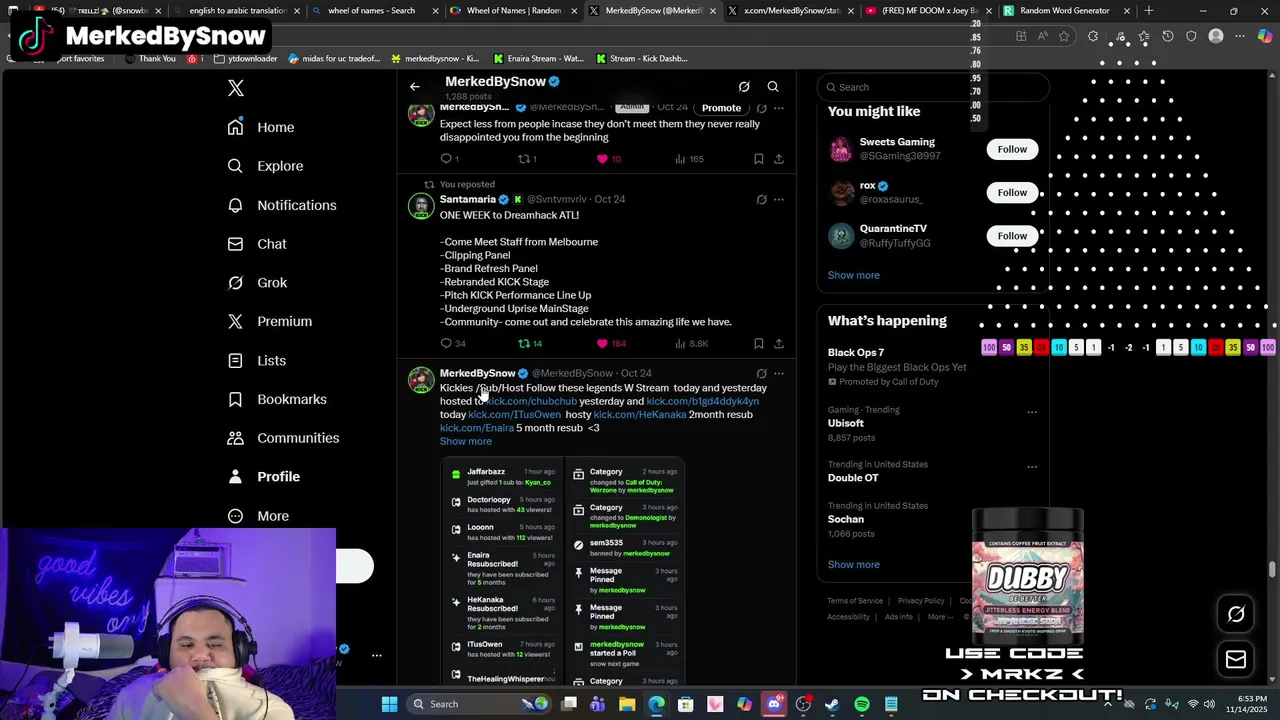This screenshot has width=1280, height=720.
Task: Open more options on the first MerkedBySnow post
Action: coord(779,108)
